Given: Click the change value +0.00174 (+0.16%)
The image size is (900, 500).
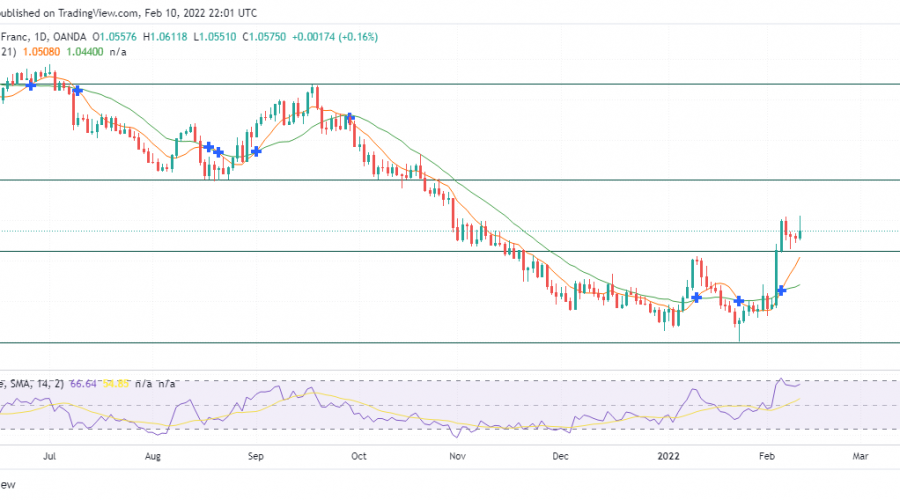Looking at the screenshot, I should [x=335, y=37].
